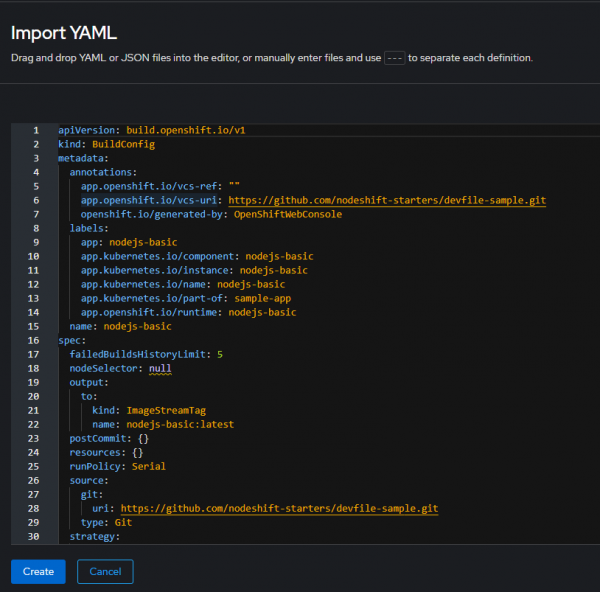Click the Create button
Screen dimensions: 600x592
(38, 571)
